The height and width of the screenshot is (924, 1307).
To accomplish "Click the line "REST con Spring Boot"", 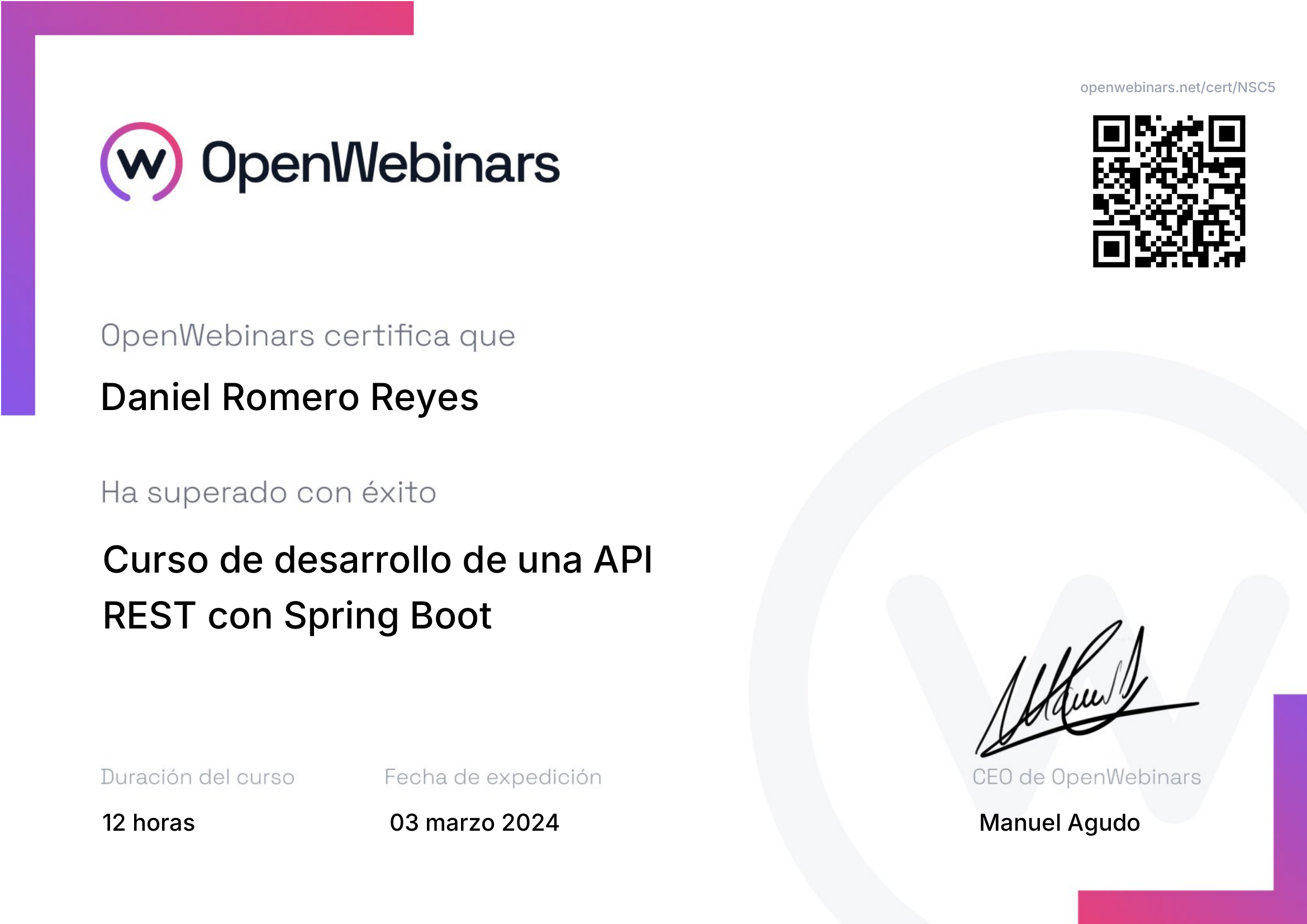I will tap(297, 617).
